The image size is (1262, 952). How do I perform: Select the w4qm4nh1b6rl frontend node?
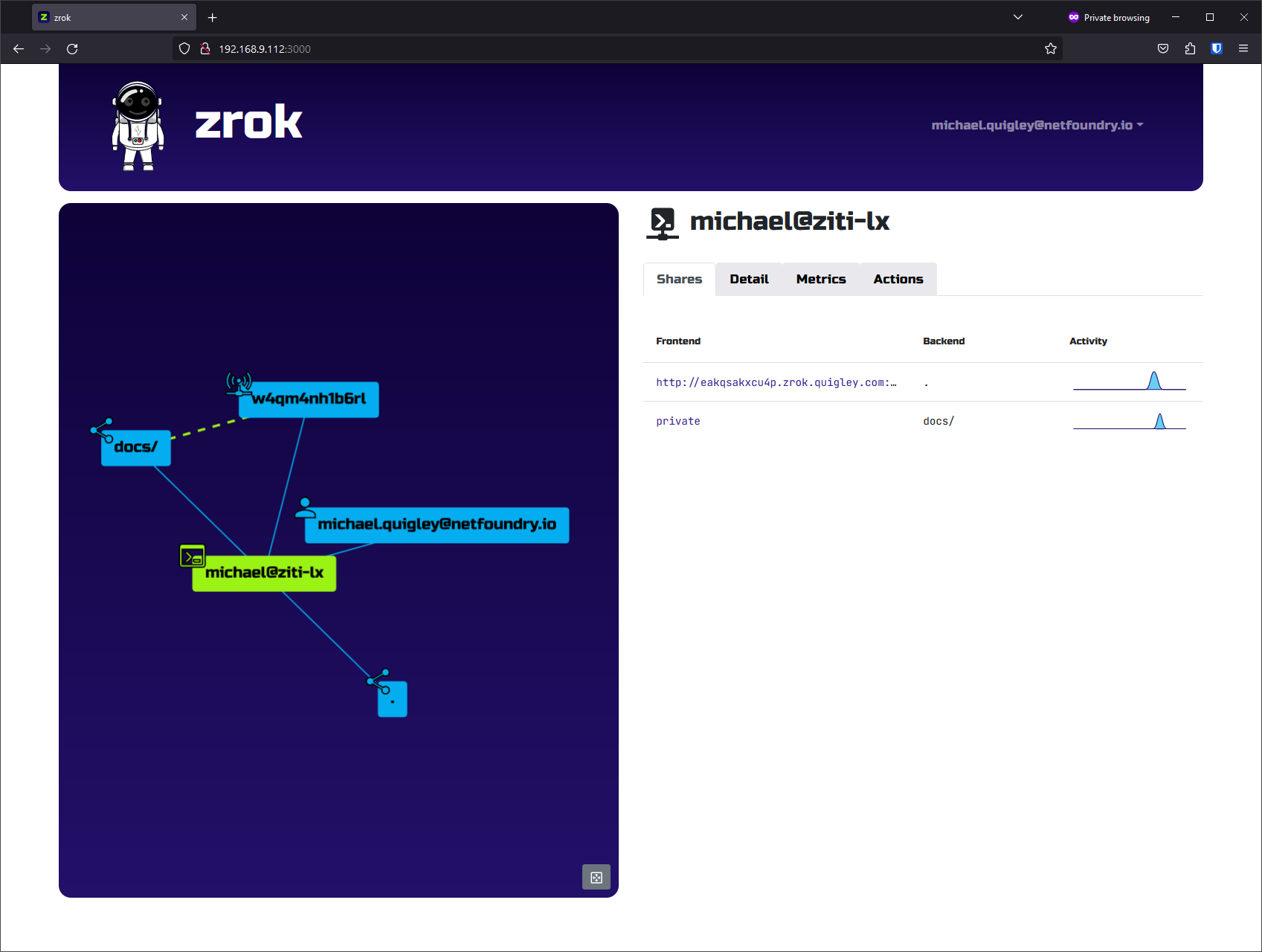309,399
